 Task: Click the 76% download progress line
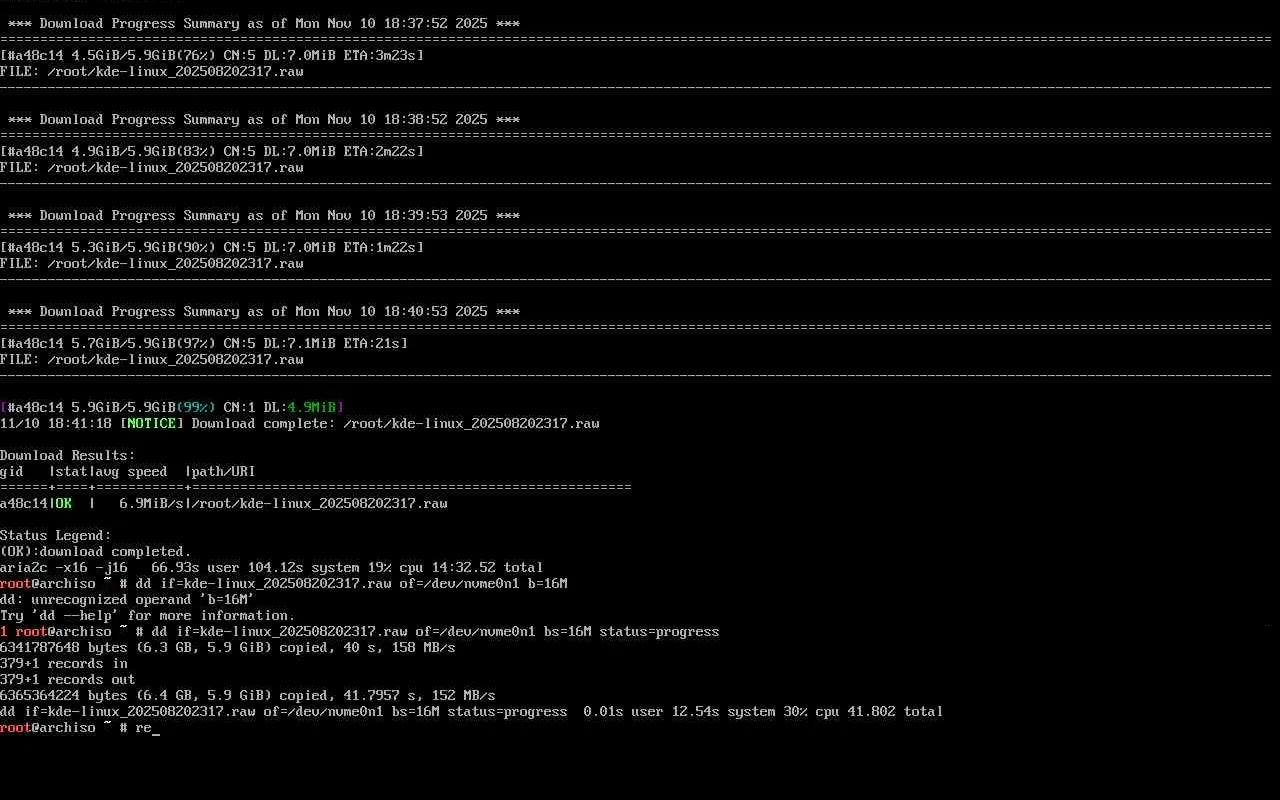pyautogui.click(x=212, y=55)
